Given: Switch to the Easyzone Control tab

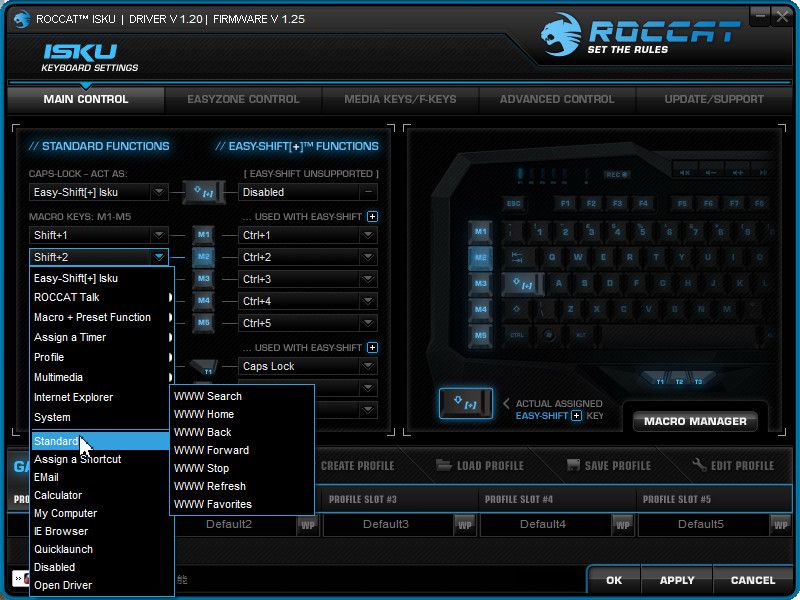Looking at the screenshot, I should click(243, 99).
